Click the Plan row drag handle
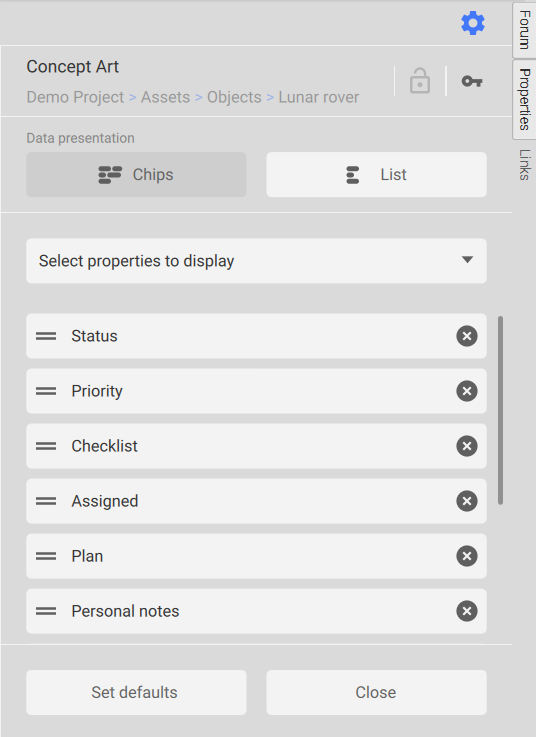The image size is (536, 737). (x=46, y=556)
